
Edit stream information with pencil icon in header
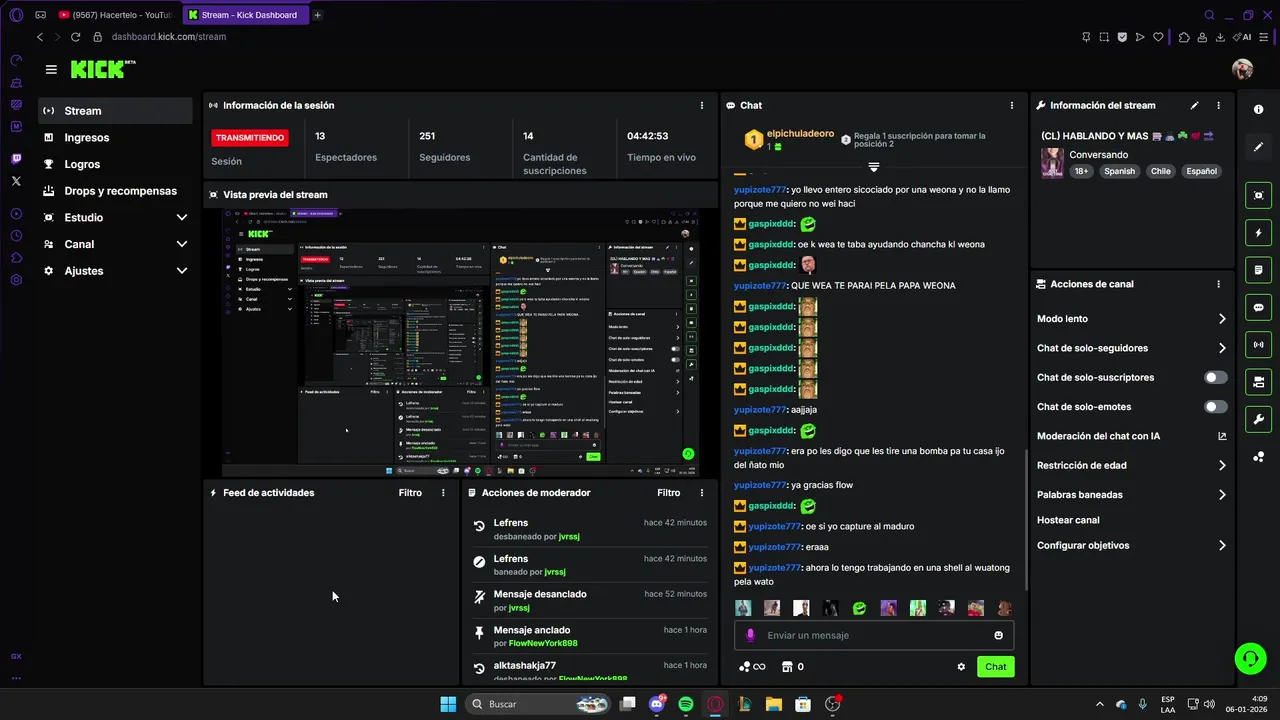1194,105
